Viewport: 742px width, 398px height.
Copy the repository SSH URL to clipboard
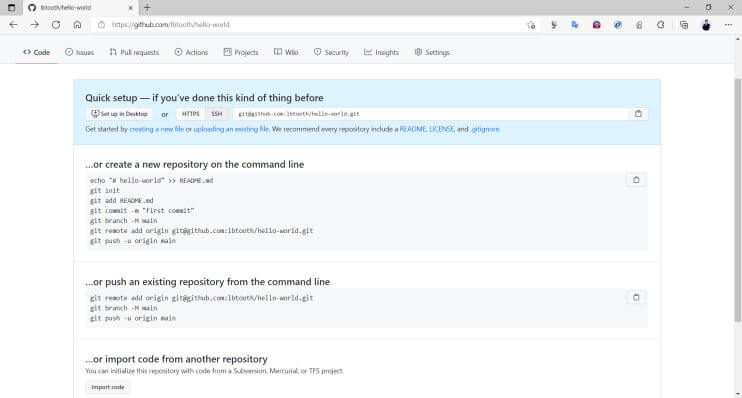pyautogui.click(x=638, y=114)
